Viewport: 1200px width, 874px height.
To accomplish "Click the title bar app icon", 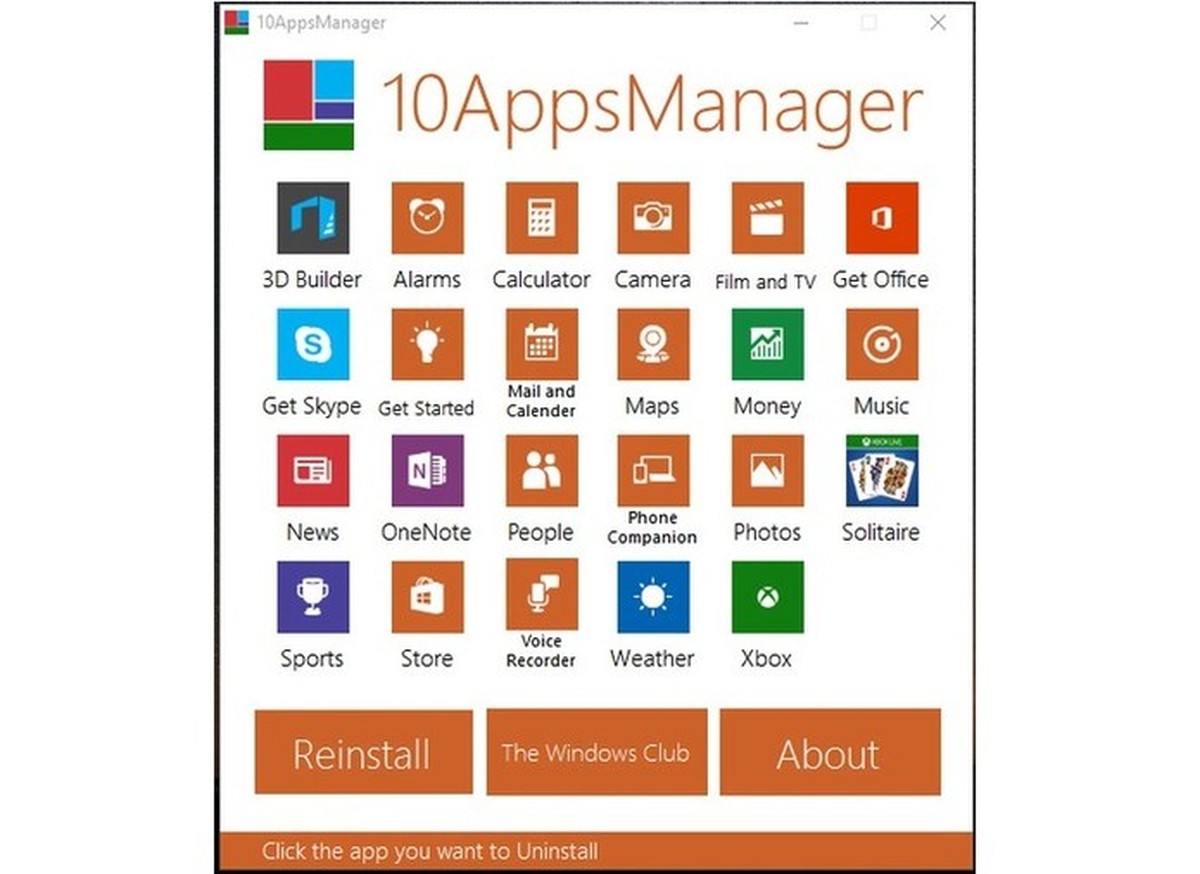I will tap(236, 22).
